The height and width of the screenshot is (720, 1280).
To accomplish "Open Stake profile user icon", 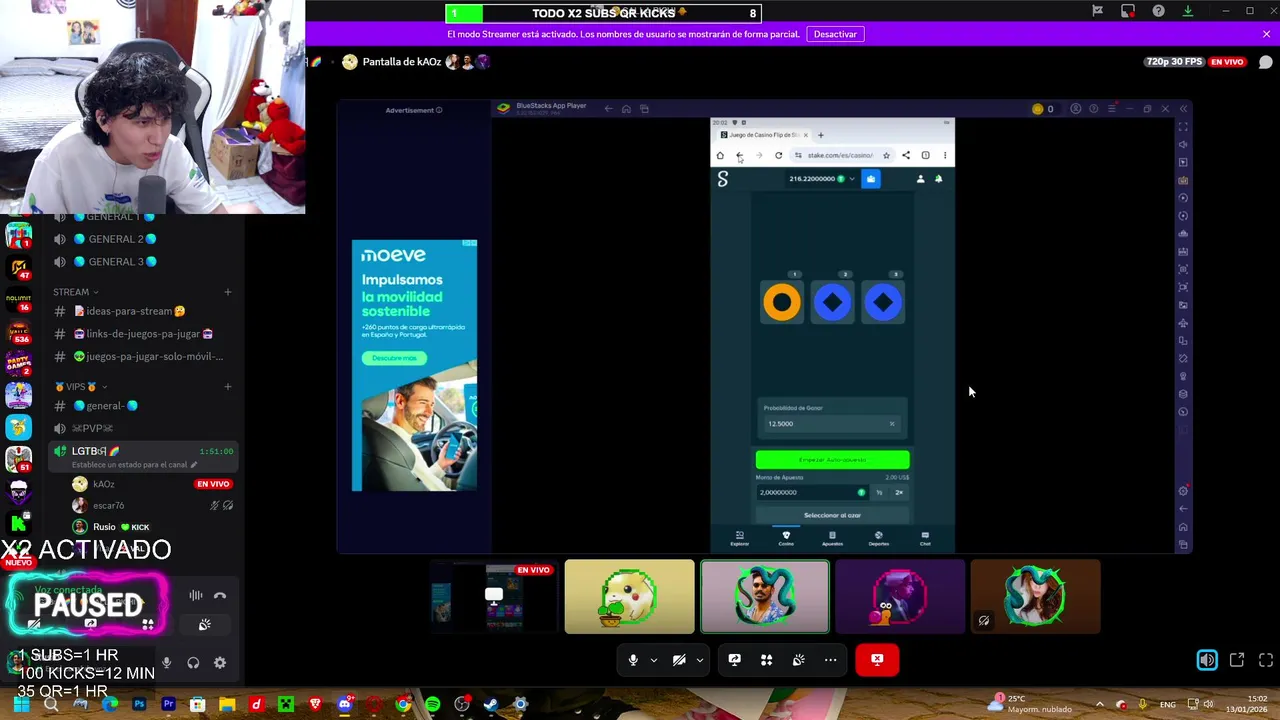I will coord(920,179).
